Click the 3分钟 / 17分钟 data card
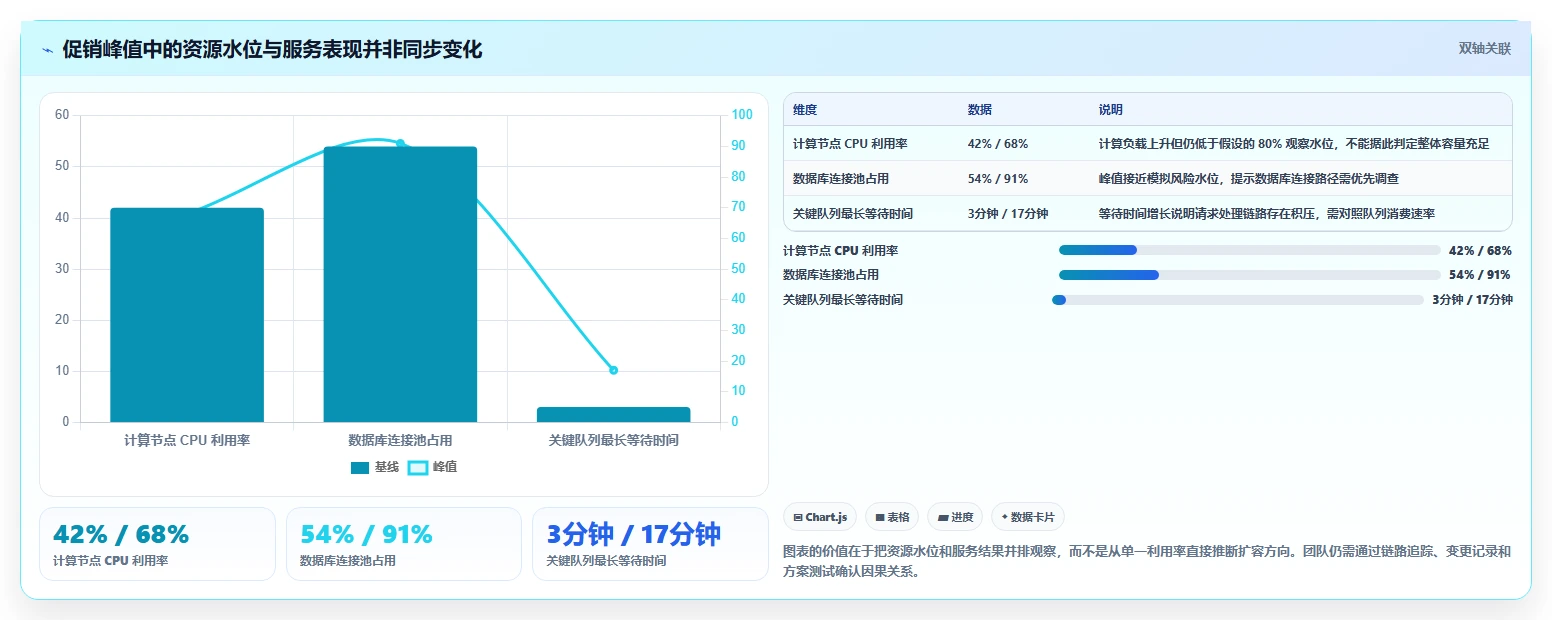This screenshot has width=1552, height=620. 650,544
